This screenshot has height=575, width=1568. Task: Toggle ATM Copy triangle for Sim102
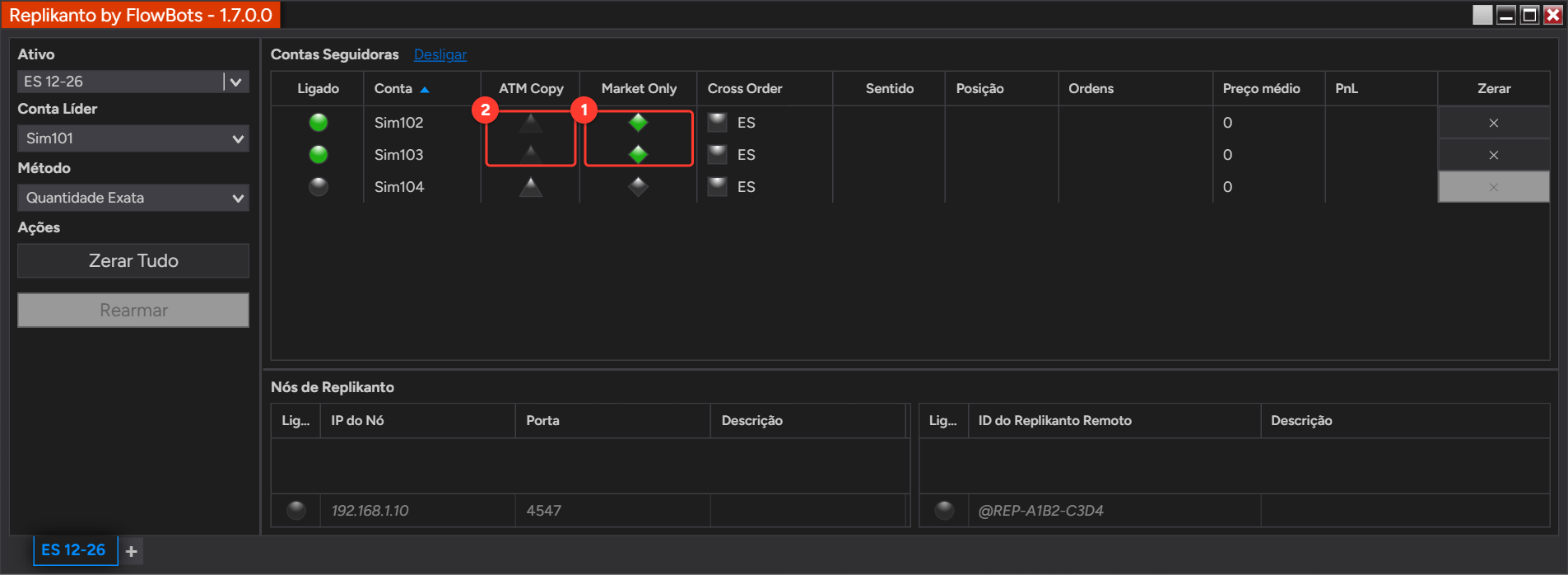tap(531, 123)
